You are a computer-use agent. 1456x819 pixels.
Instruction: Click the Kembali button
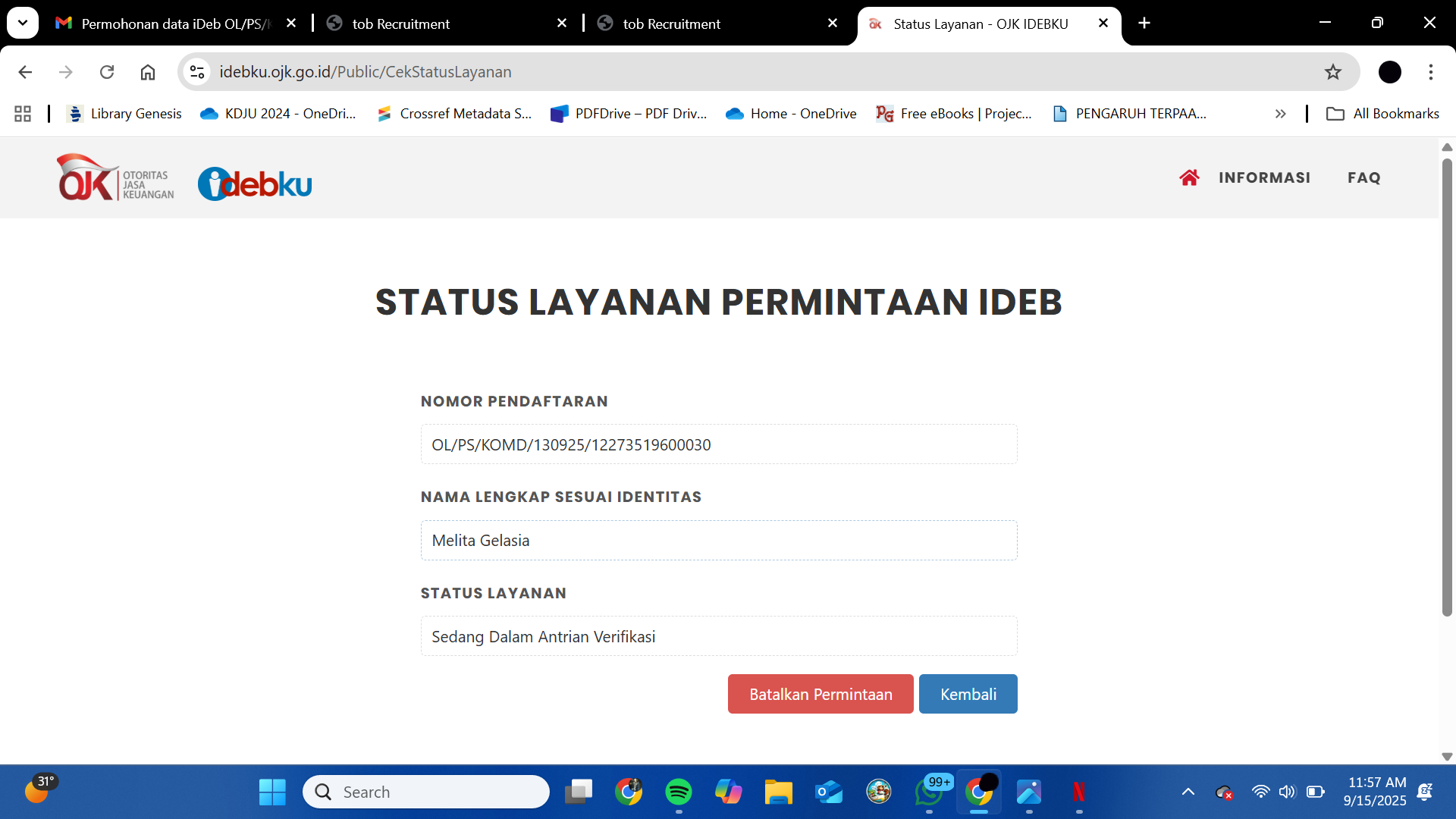(x=968, y=694)
